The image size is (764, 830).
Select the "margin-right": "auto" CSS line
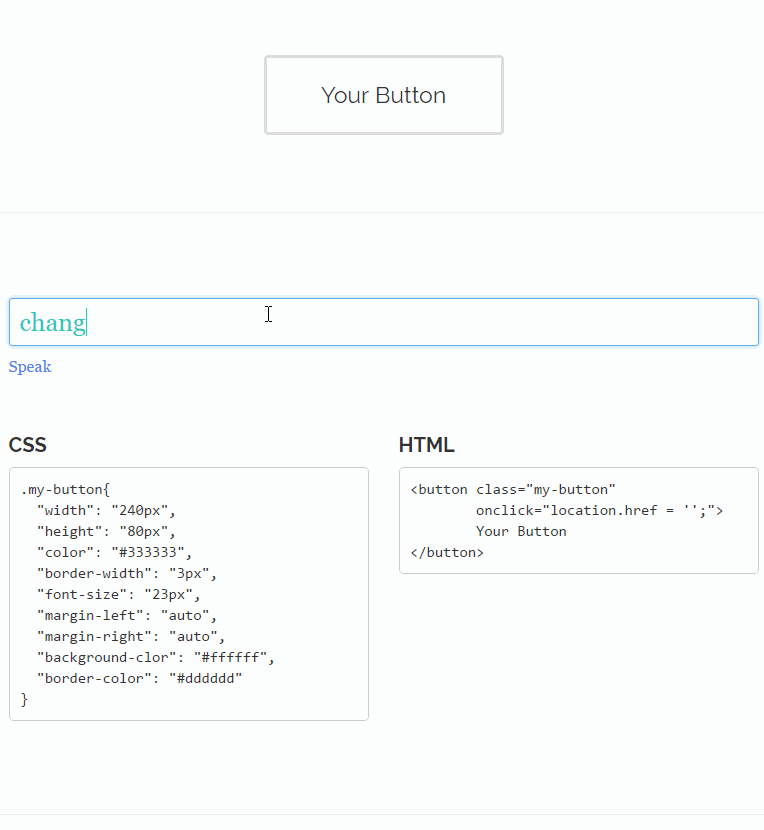pos(130,636)
